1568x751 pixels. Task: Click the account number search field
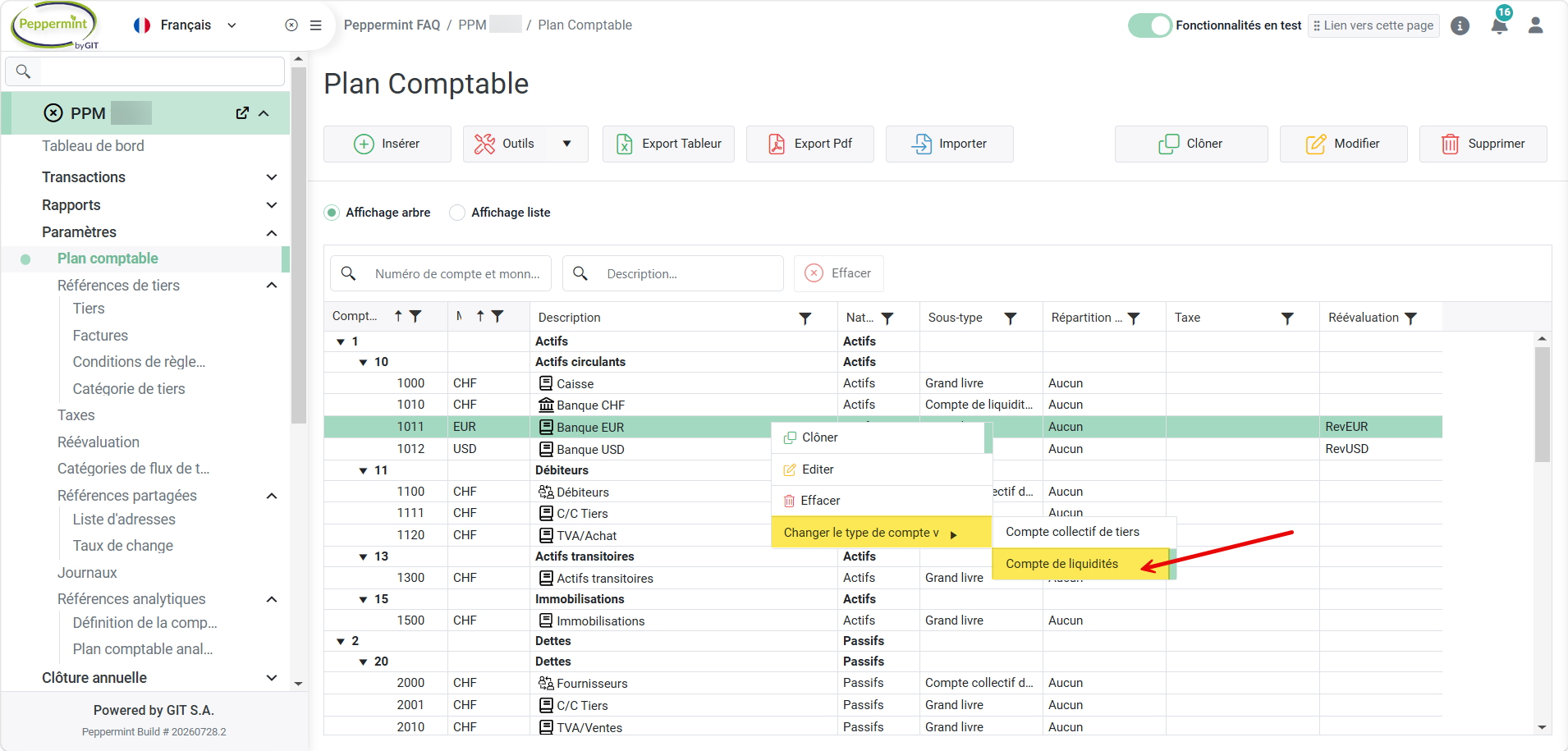(x=441, y=273)
